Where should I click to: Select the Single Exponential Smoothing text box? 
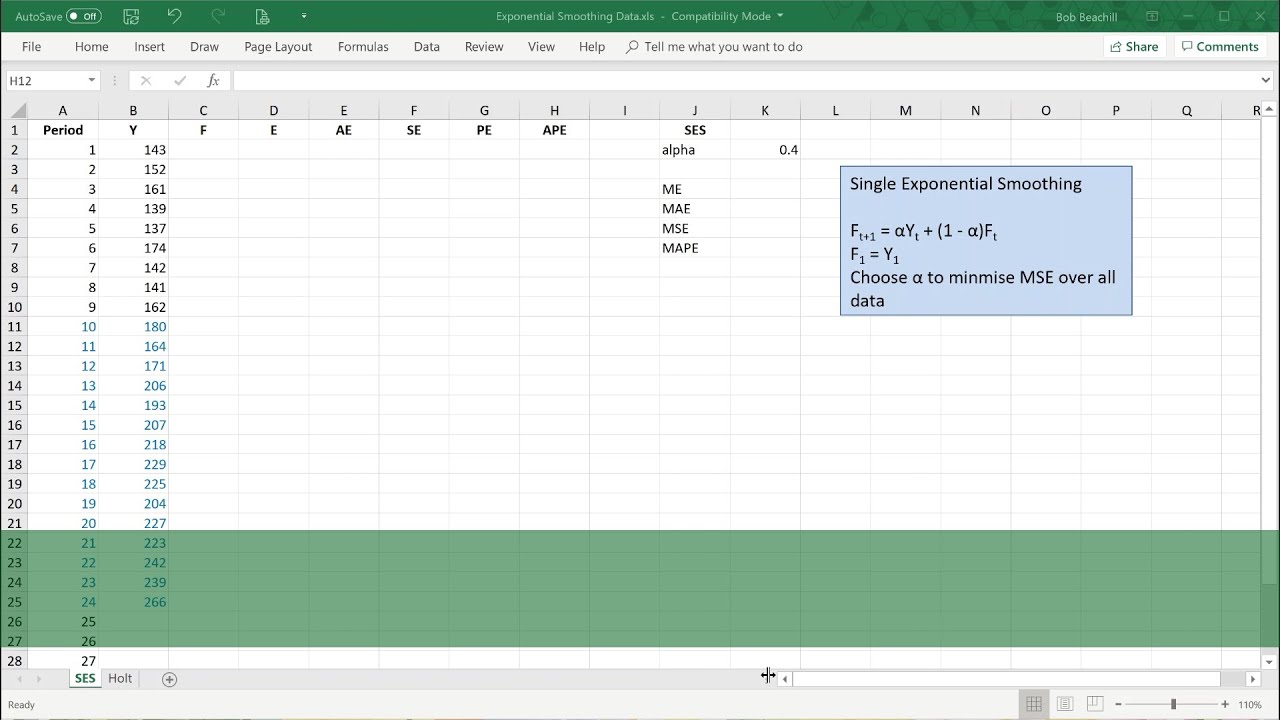coord(986,241)
